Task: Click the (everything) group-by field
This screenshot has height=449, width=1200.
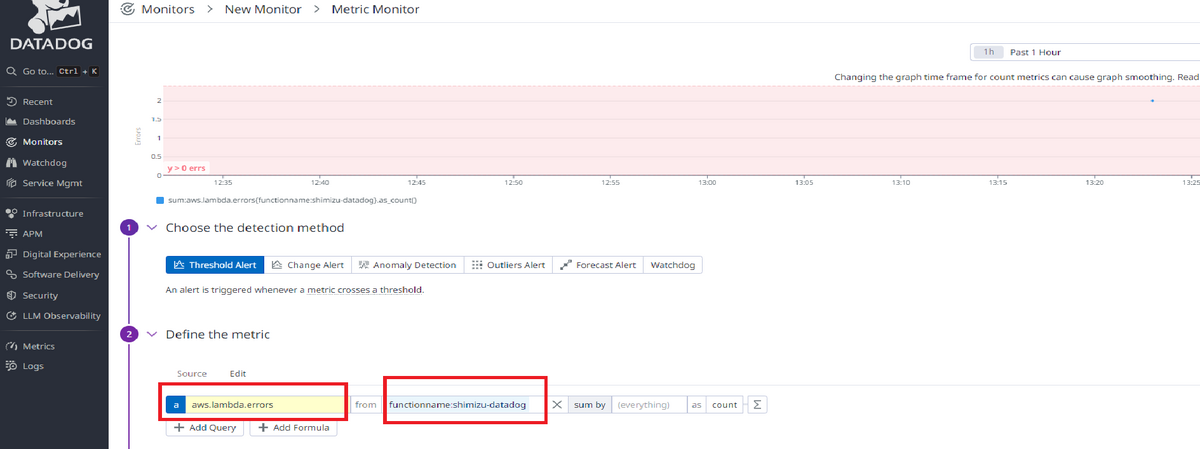Action: click(x=649, y=405)
